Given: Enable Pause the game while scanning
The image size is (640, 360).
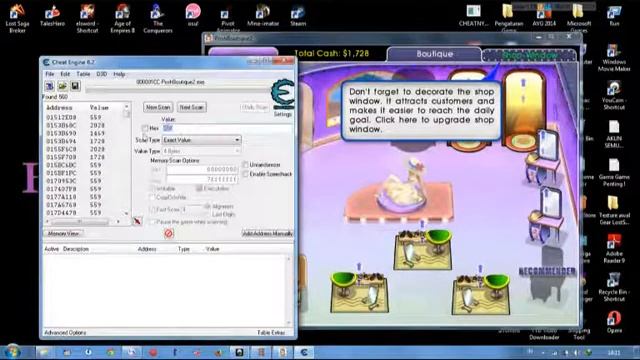Looking at the screenshot, I should [153, 222].
